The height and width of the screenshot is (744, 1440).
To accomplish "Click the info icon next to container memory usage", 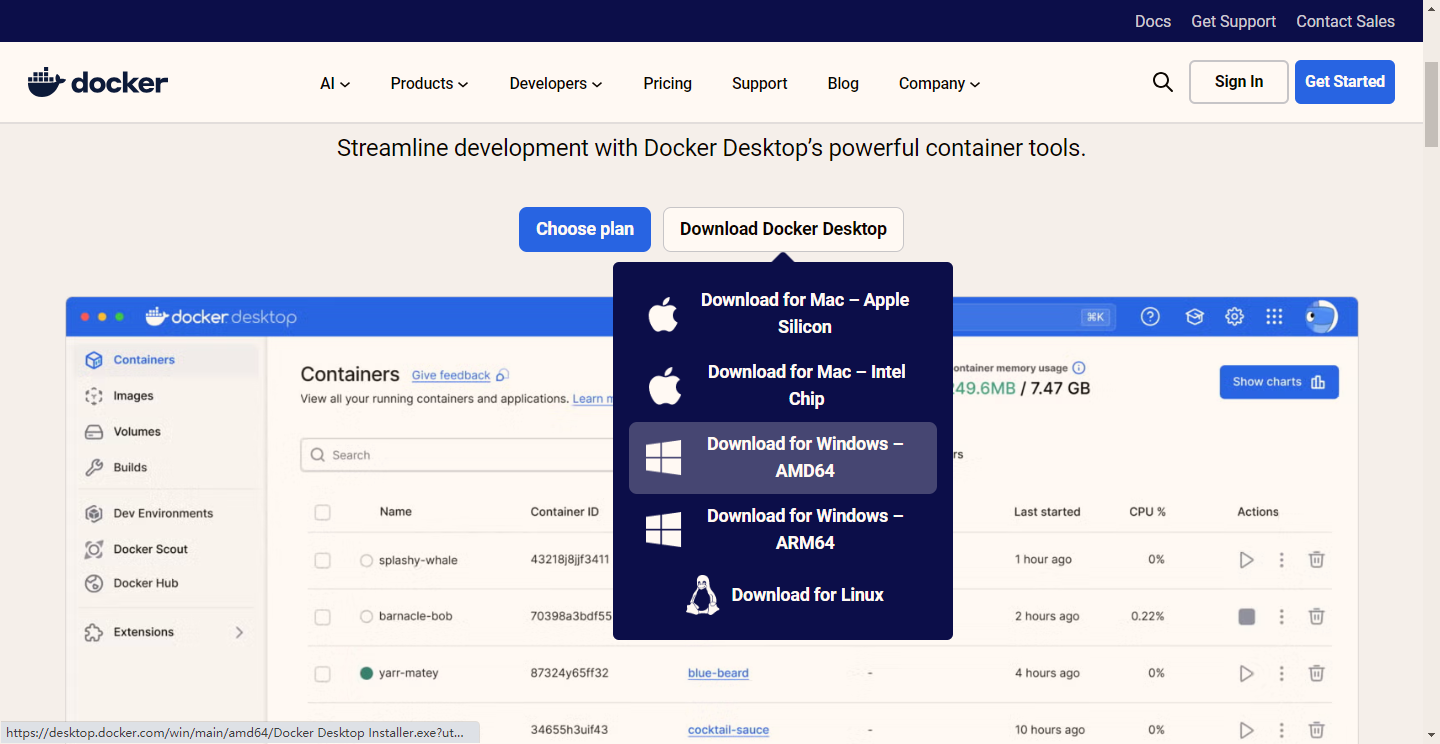I will (x=1079, y=368).
